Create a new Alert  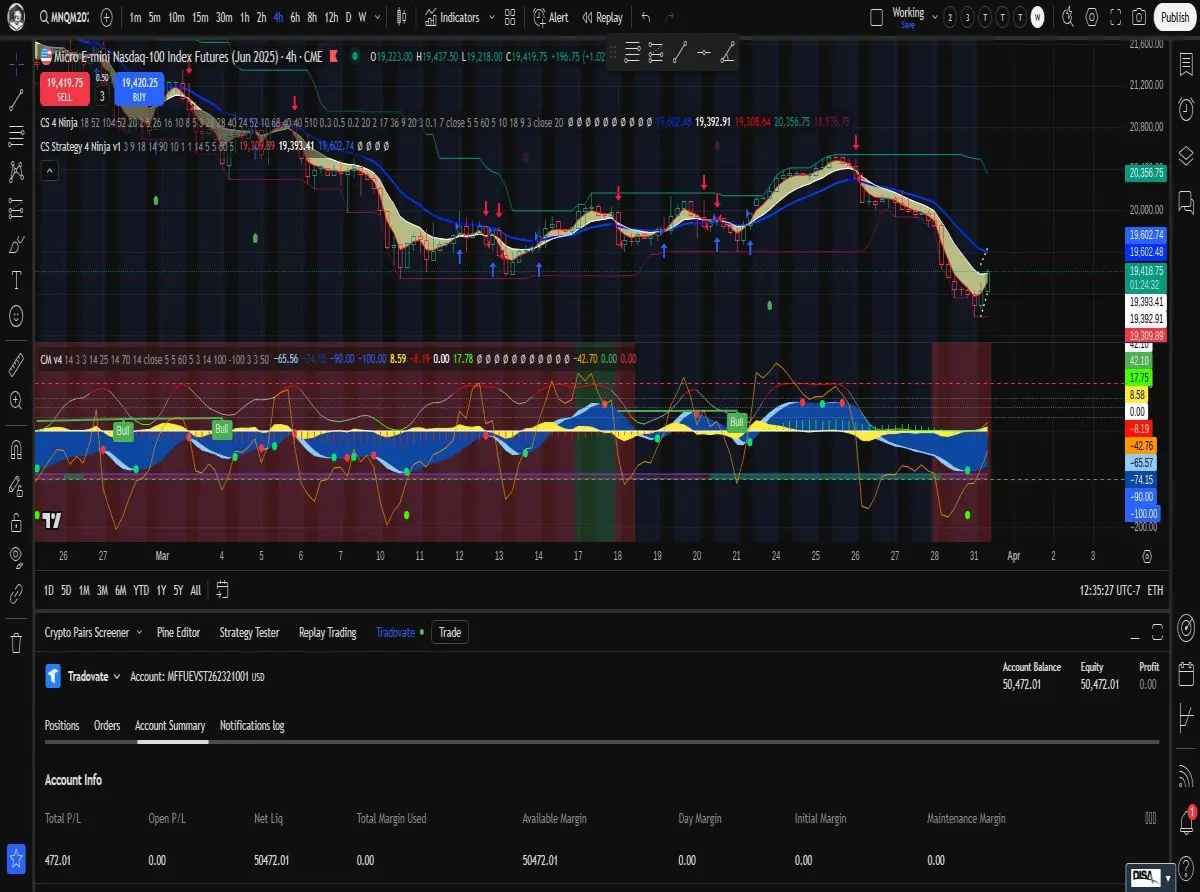coord(551,17)
